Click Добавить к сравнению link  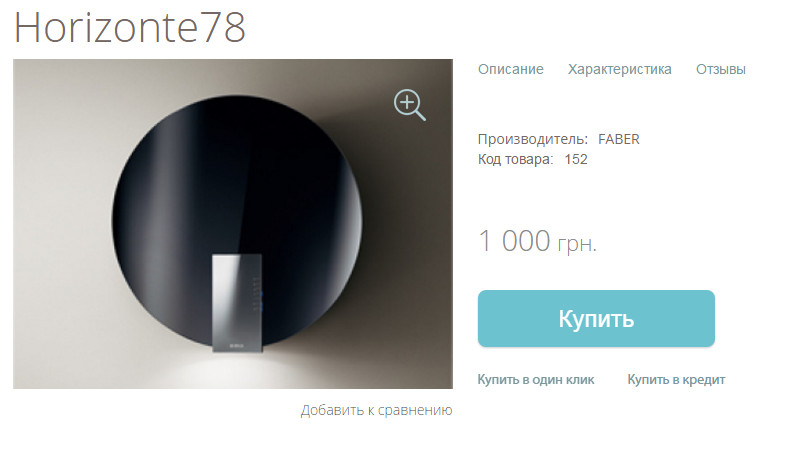click(x=376, y=410)
